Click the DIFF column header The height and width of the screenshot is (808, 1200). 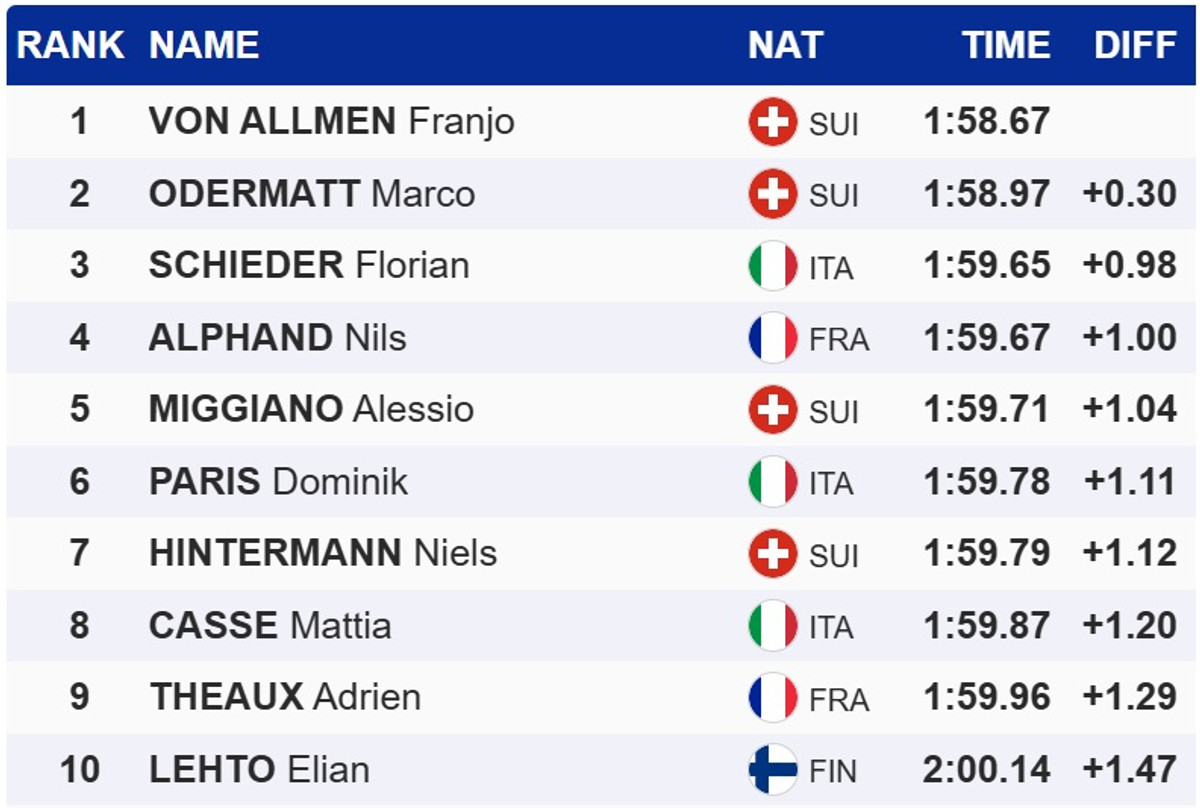click(1135, 45)
